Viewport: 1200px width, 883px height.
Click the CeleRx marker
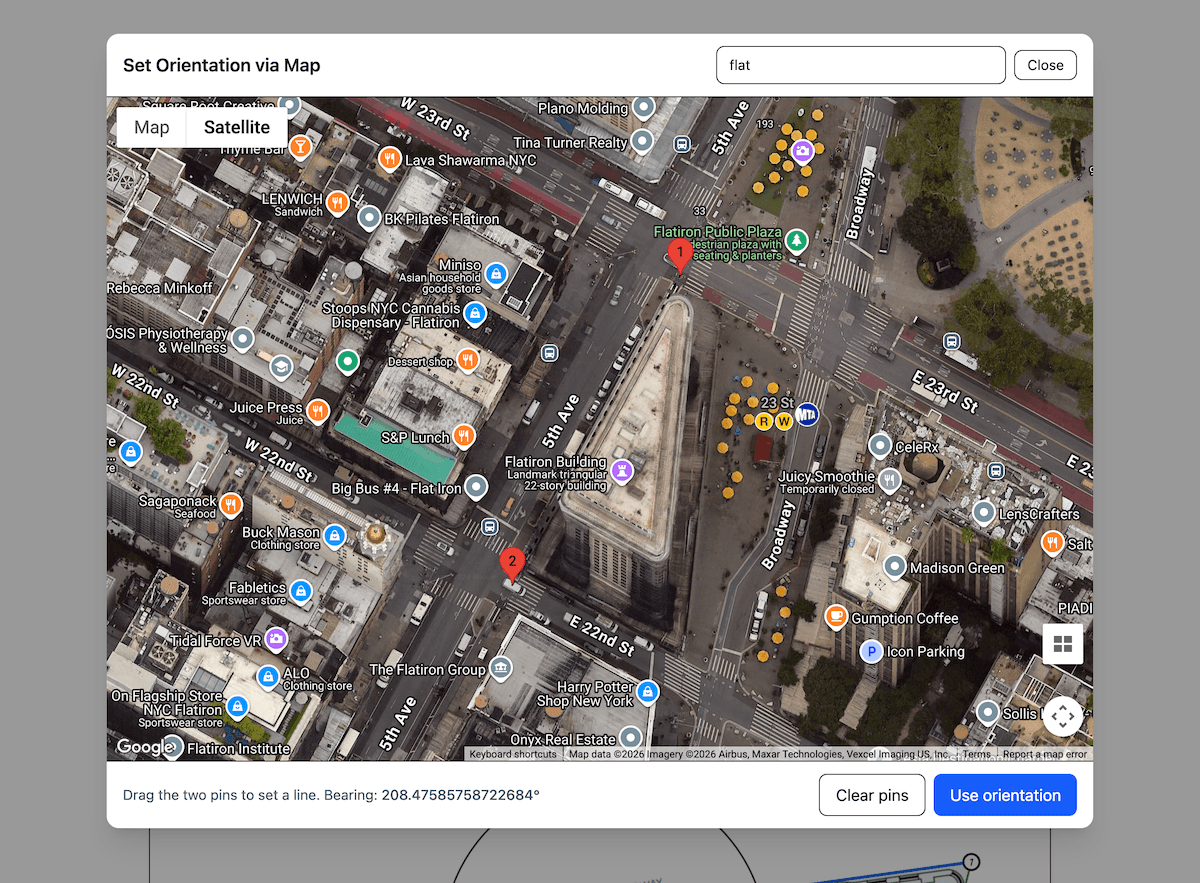point(880,445)
